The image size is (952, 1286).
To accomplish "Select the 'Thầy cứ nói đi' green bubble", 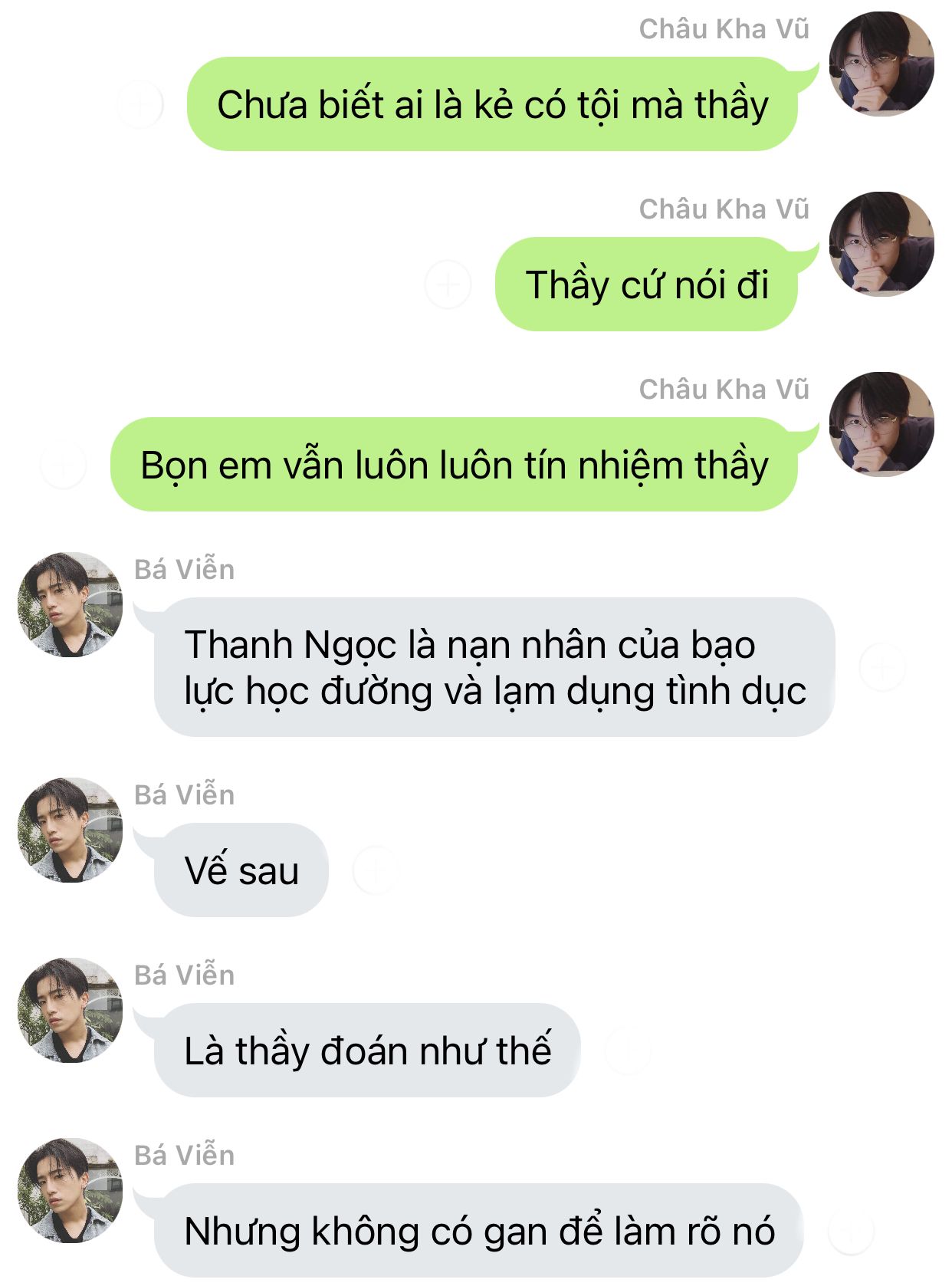I will click(x=647, y=284).
